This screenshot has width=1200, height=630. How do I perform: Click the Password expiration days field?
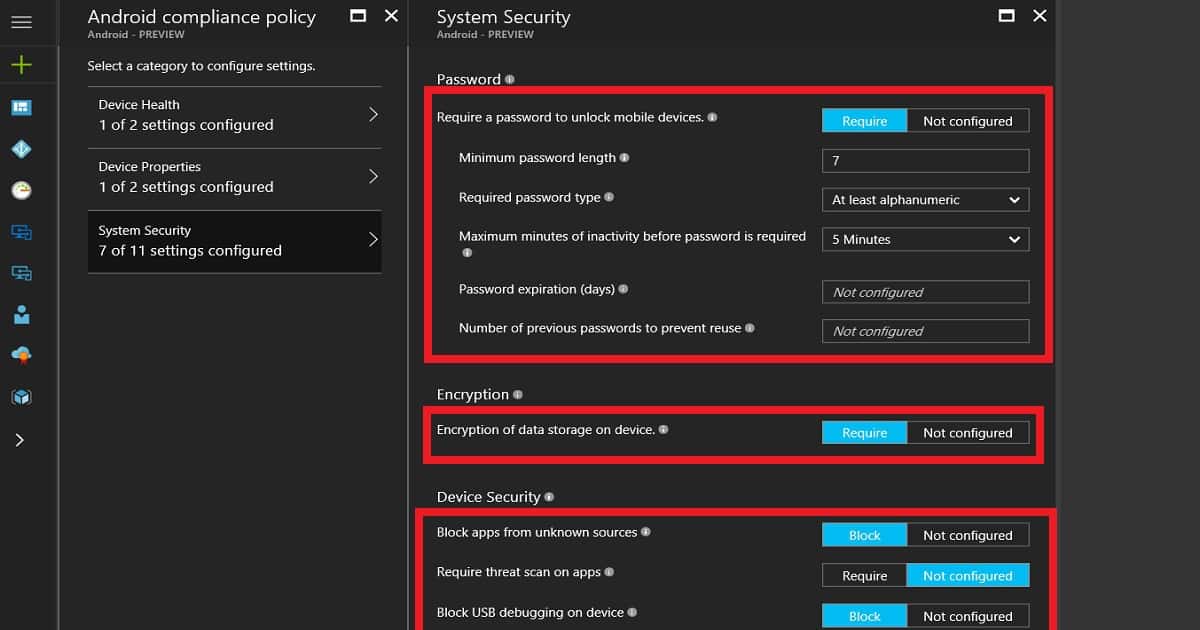[x=925, y=292]
